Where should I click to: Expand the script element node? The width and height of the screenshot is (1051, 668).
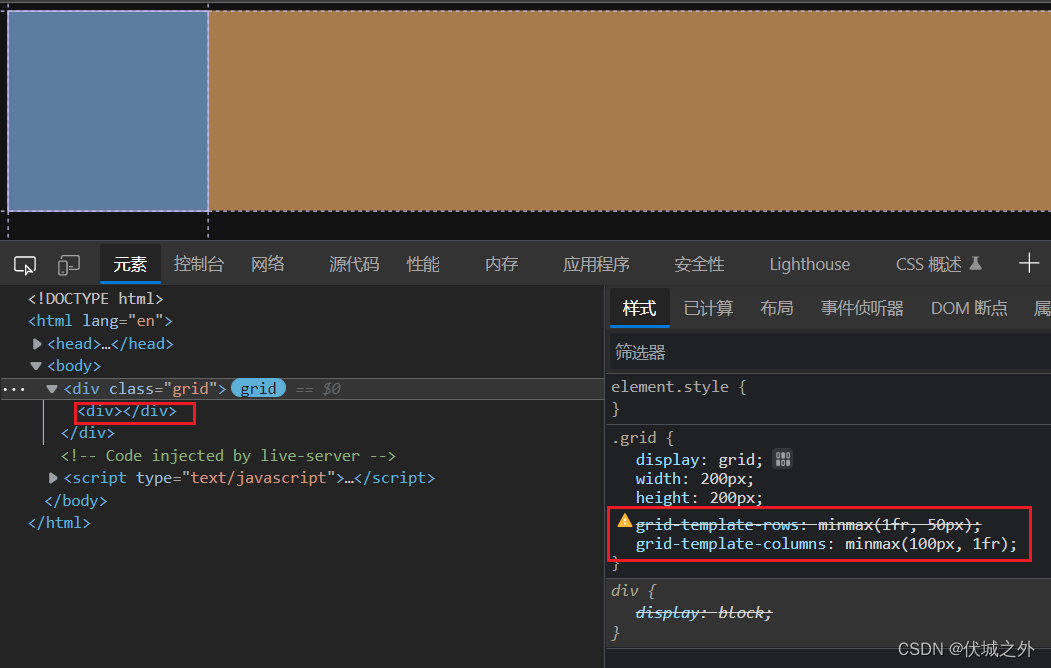53,478
